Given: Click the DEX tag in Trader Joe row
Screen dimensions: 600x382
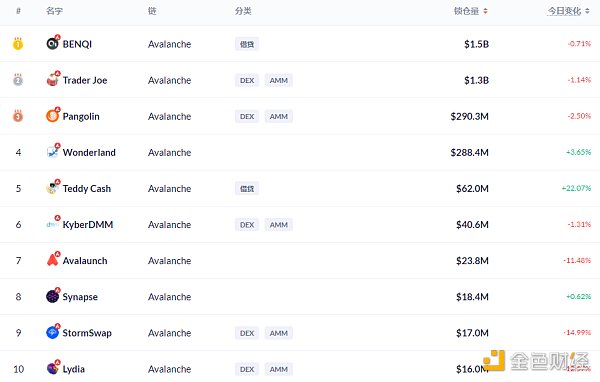Looking at the screenshot, I should 247,80.
